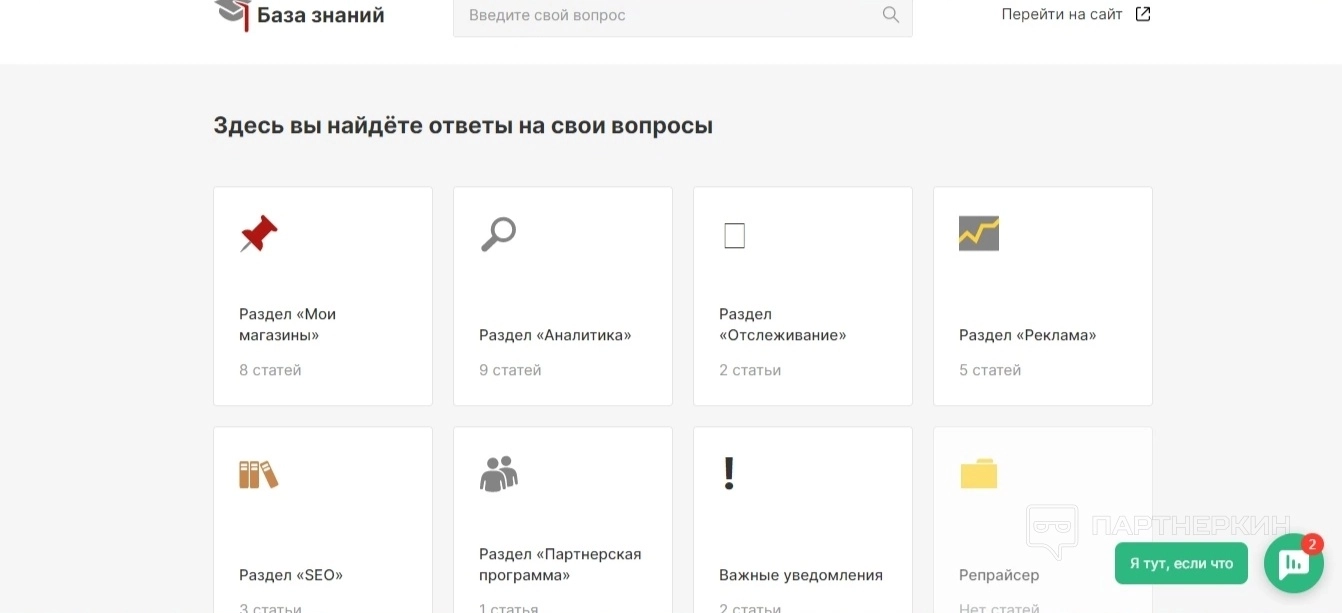Click the yellow chart Advertising icon
The height and width of the screenshot is (613, 1342).
point(978,233)
